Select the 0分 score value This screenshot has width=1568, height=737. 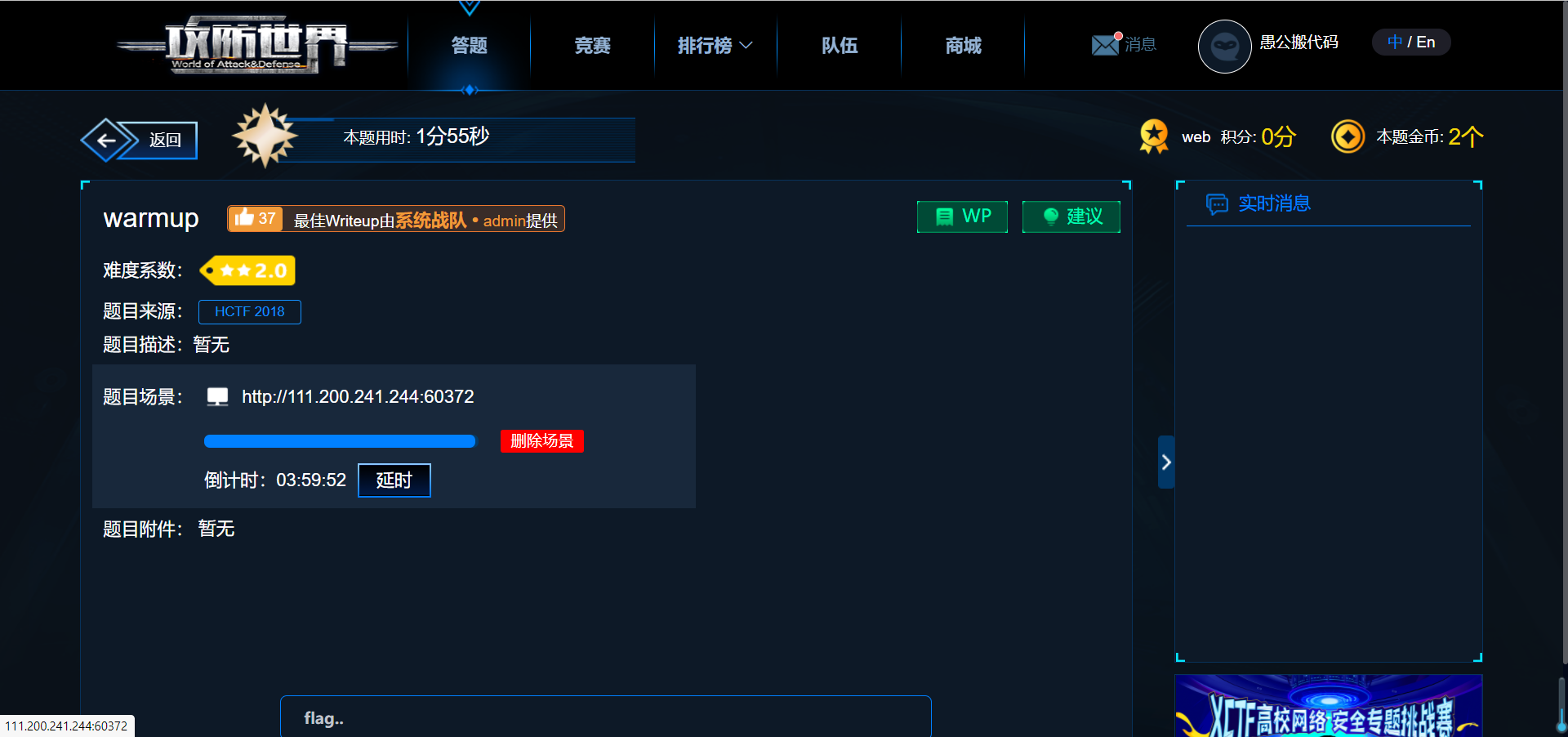pyautogui.click(x=1278, y=136)
